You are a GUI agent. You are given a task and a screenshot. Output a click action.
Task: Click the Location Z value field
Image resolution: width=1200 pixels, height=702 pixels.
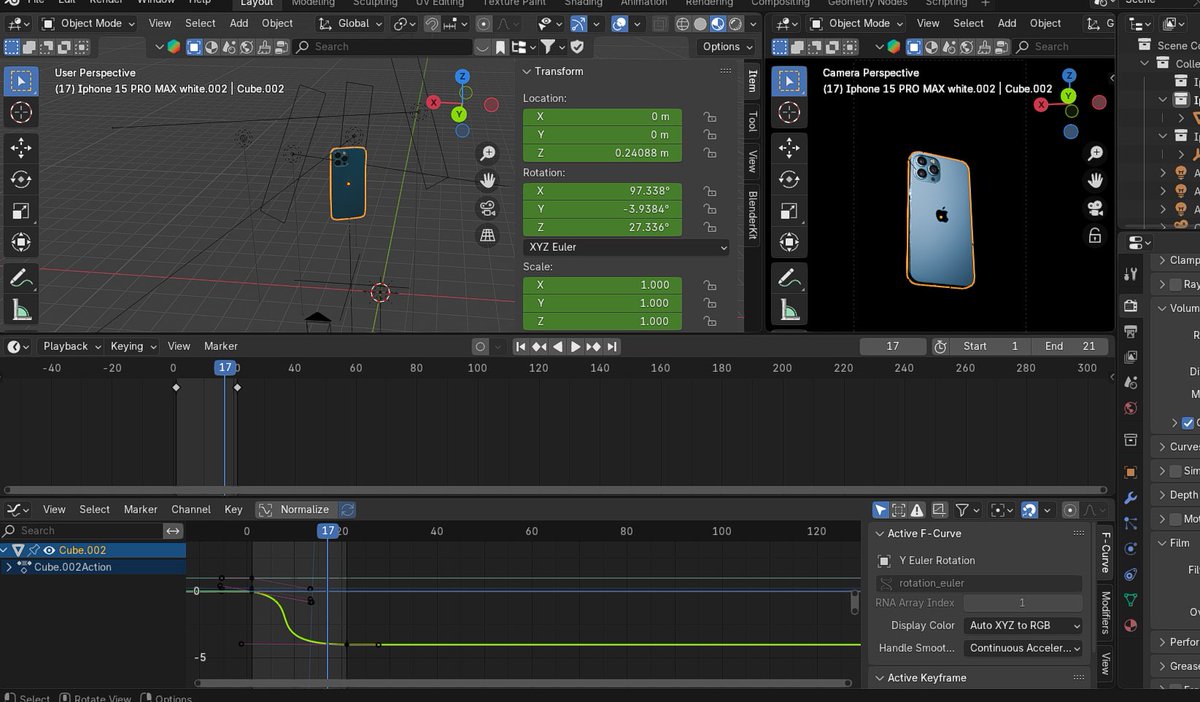click(602, 153)
